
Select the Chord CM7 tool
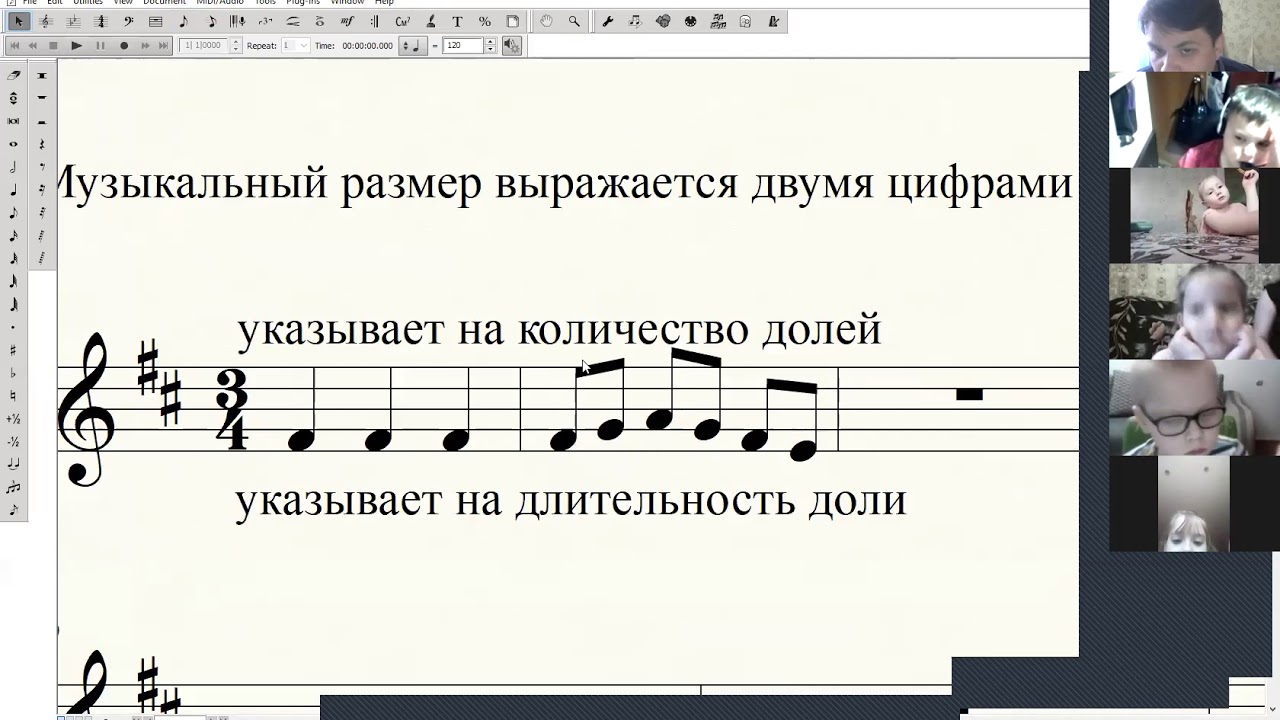(x=402, y=21)
